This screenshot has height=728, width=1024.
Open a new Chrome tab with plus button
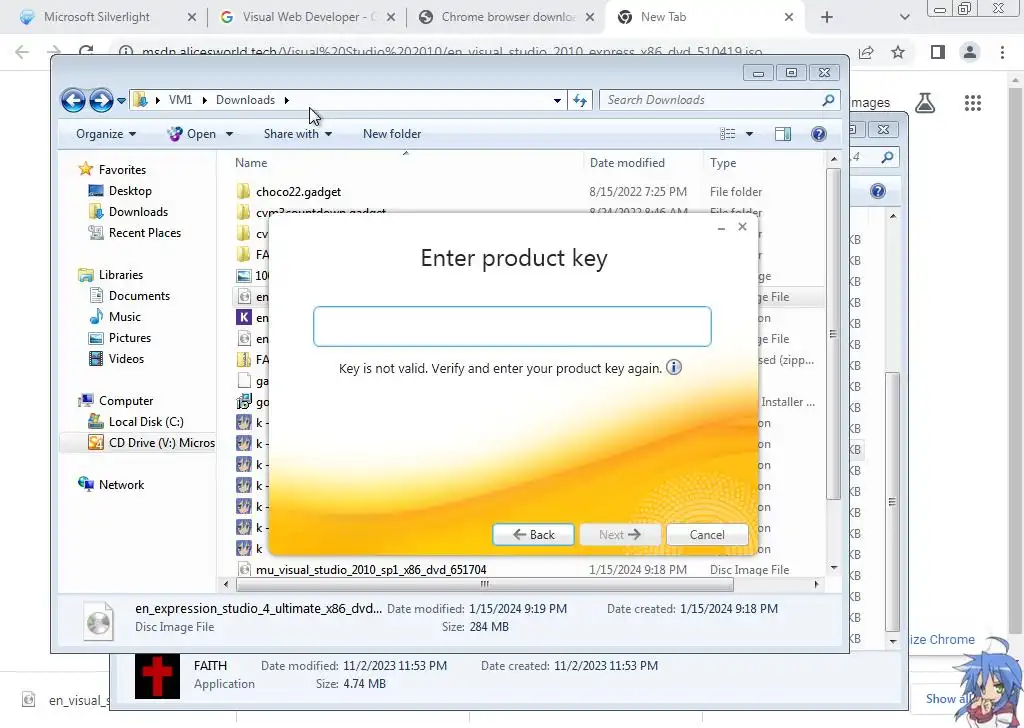coord(827,17)
